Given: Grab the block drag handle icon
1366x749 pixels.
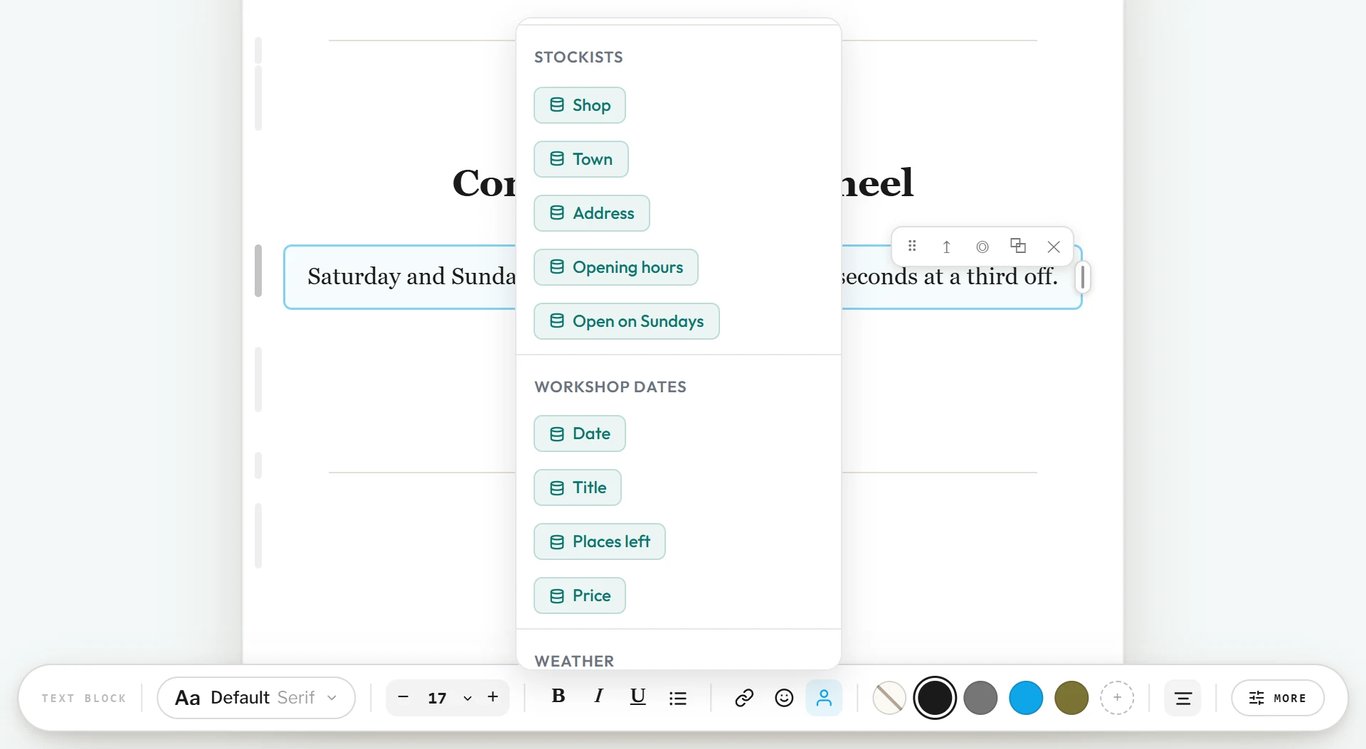Looking at the screenshot, I should coord(912,246).
